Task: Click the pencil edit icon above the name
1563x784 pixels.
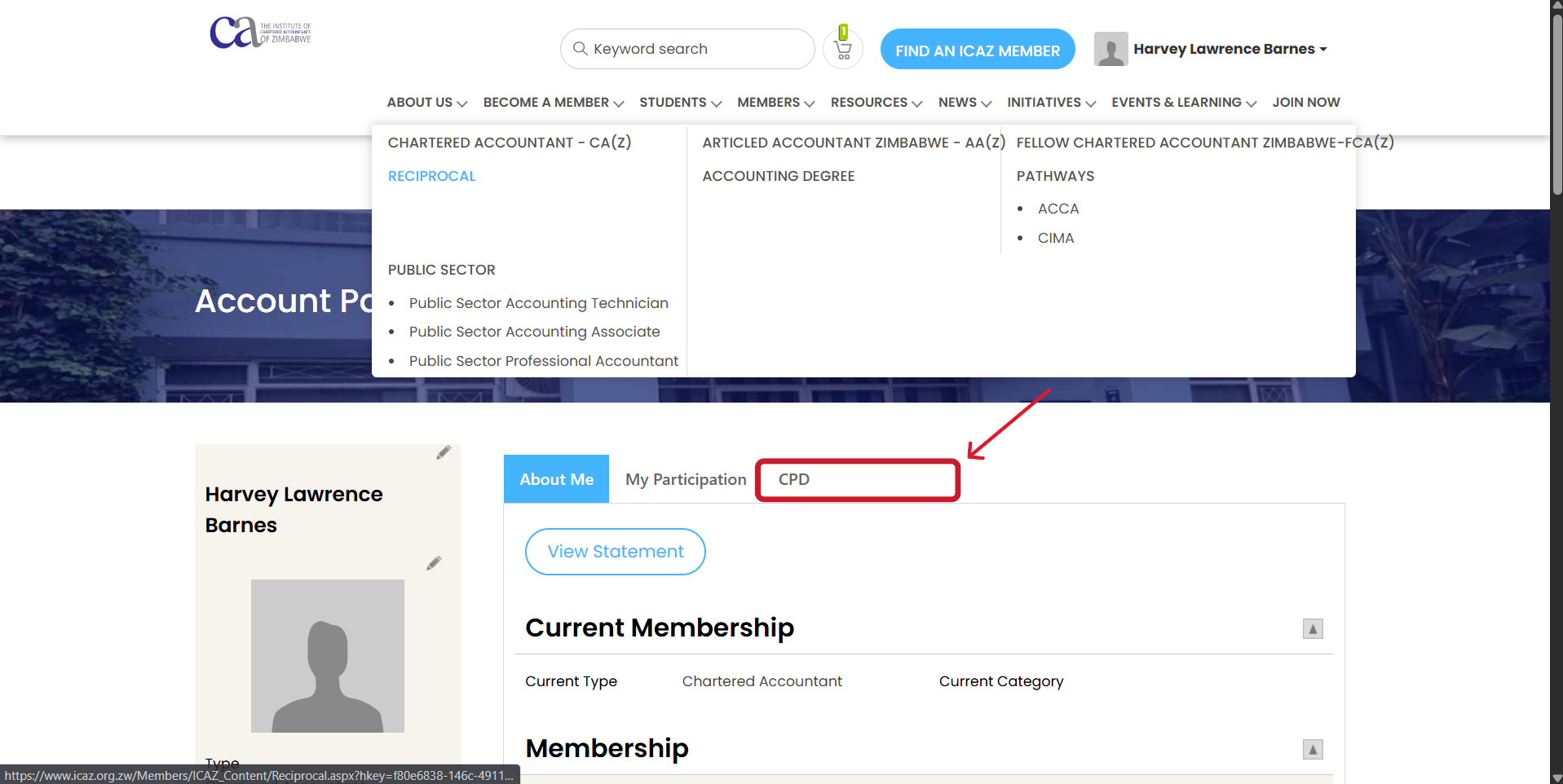Action: pos(443,453)
